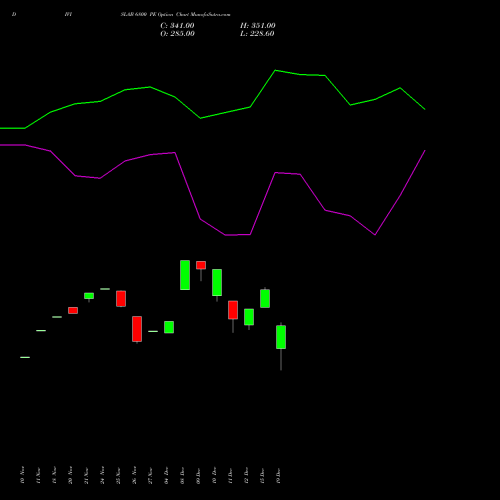Click the large red candlestick for 26 Nov

click(x=137, y=329)
